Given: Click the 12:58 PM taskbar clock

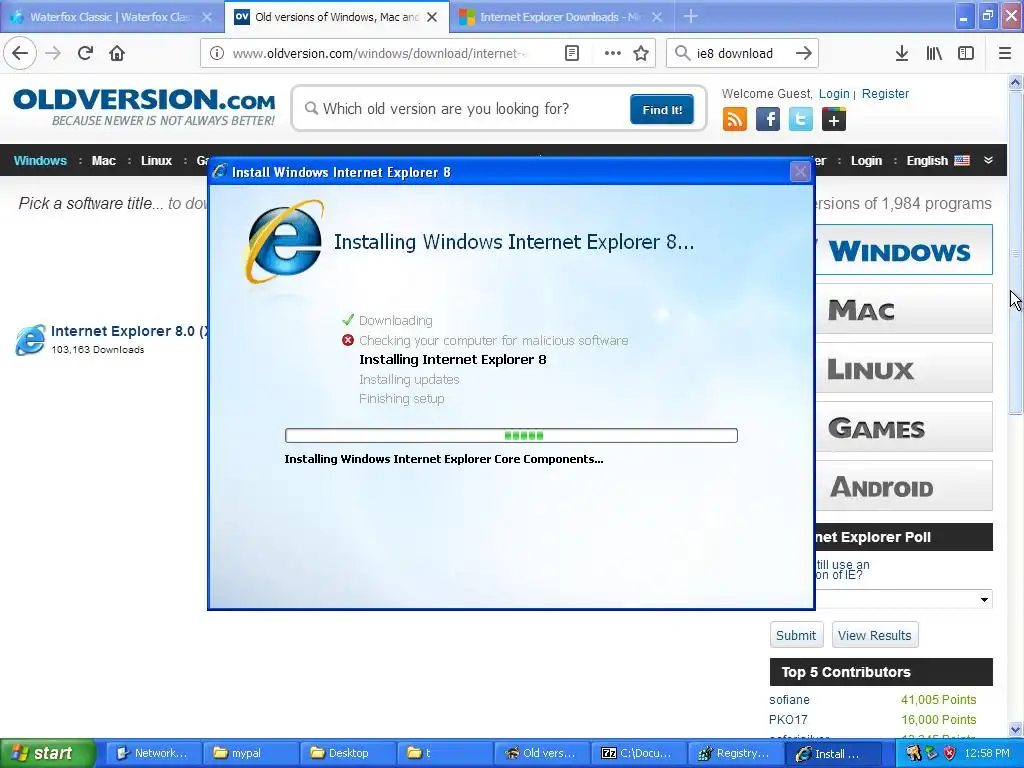Looking at the screenshot, I should click(987, 753).
